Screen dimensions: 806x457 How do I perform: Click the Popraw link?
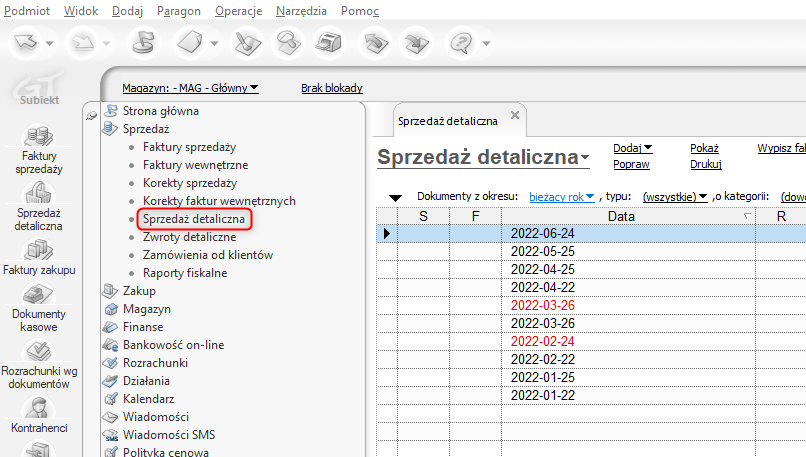(x=631, y=164)
